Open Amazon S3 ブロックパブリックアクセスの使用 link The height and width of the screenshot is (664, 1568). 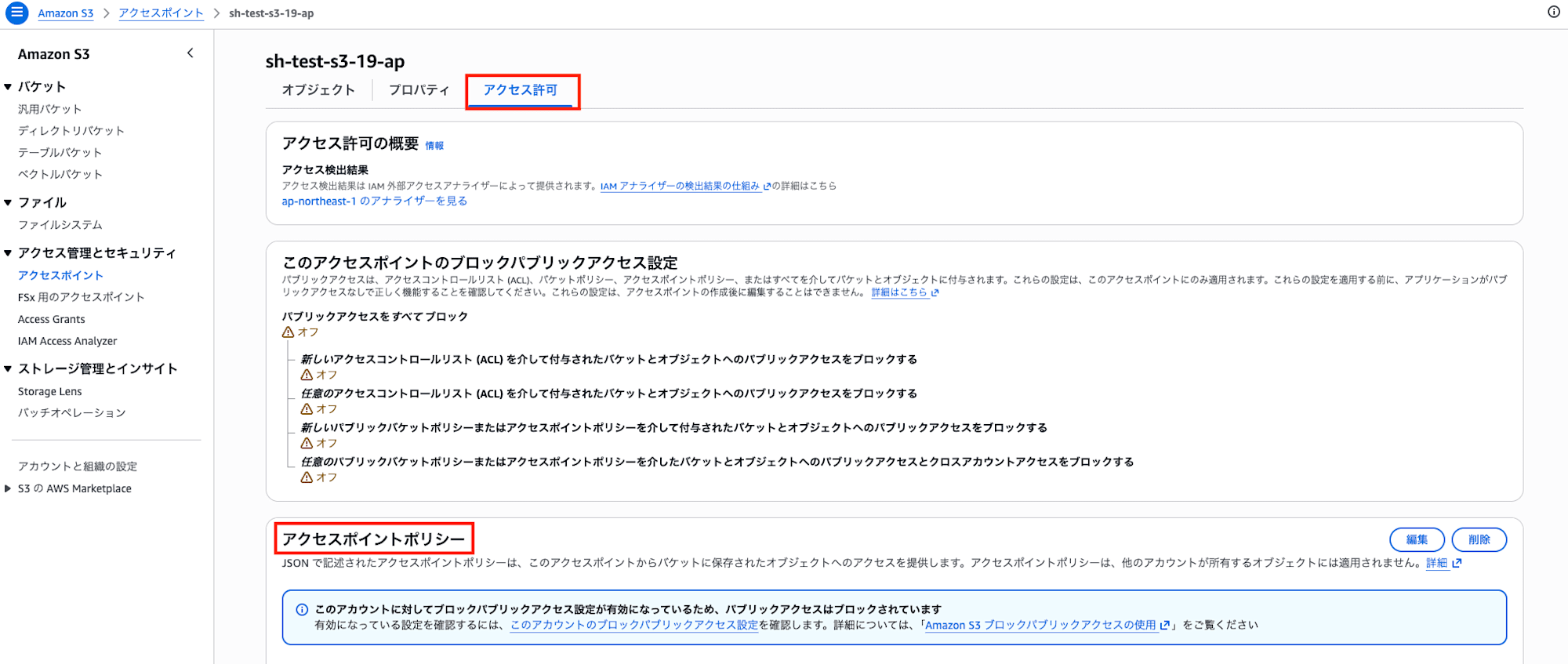pos(1040,625)
